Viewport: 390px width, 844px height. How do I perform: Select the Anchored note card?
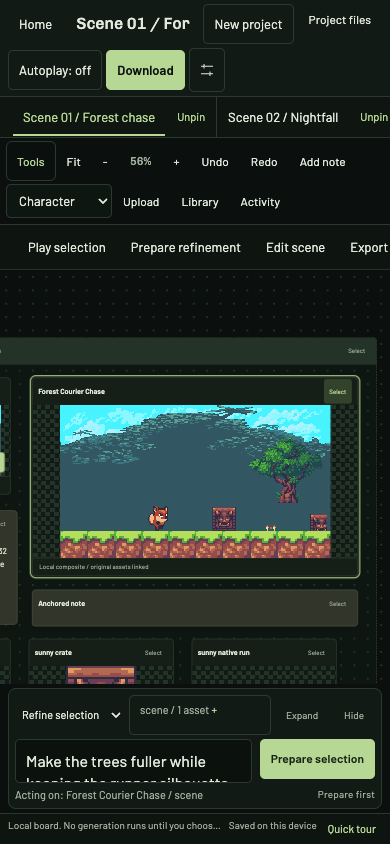point(338,604)
